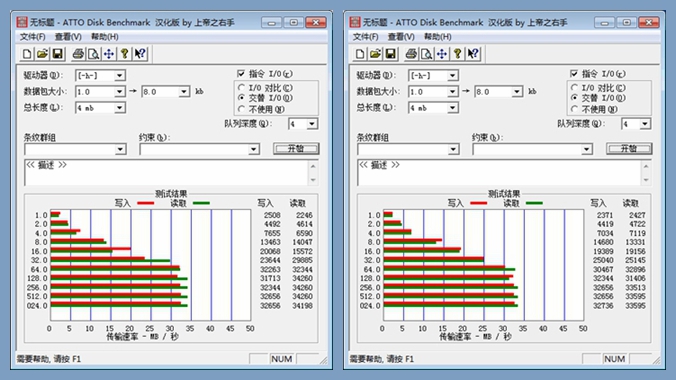
Task: Open 队列深度 dropdown in right window
Action: point(645,124)
